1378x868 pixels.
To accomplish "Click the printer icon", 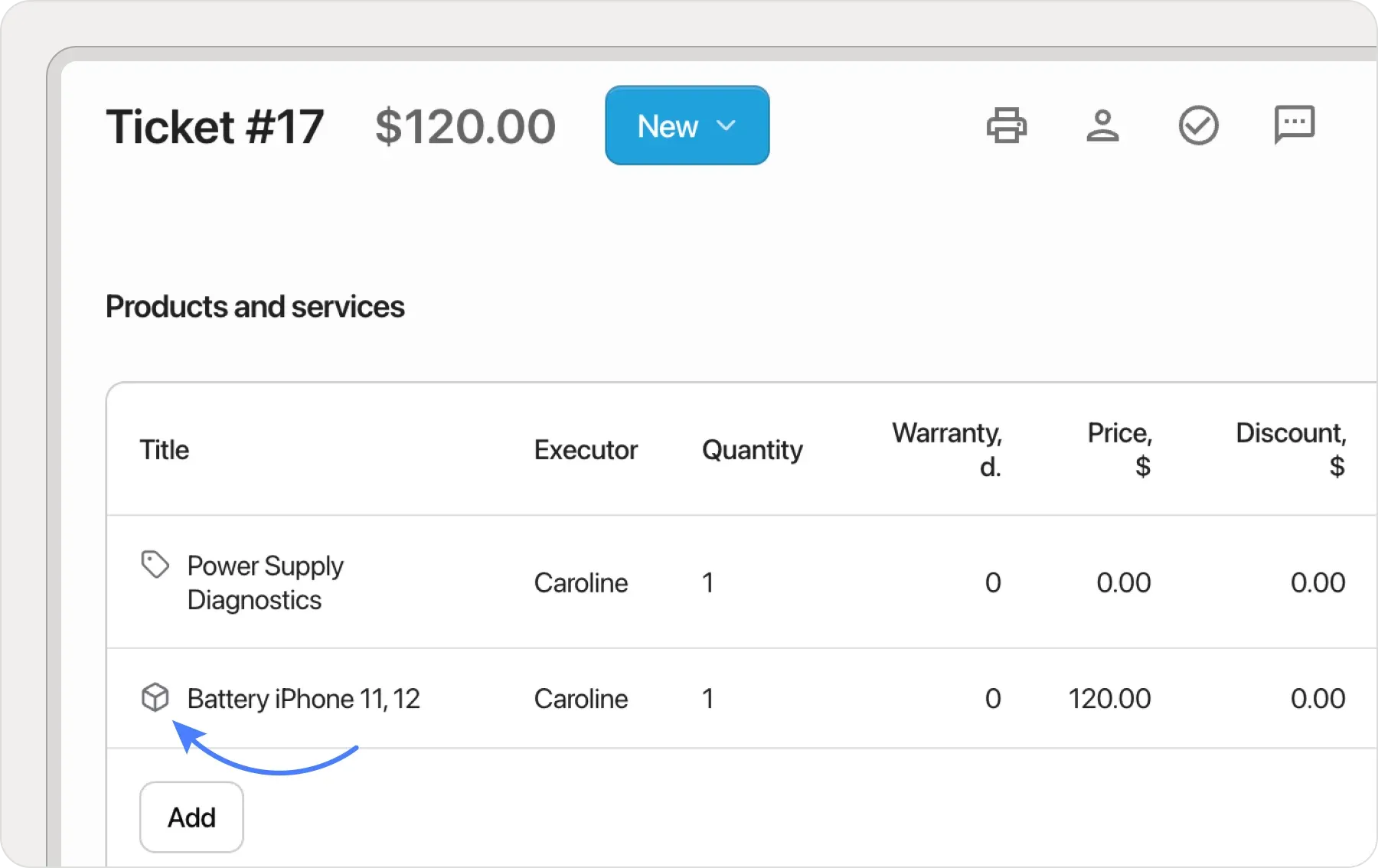I will (1006, 126).
